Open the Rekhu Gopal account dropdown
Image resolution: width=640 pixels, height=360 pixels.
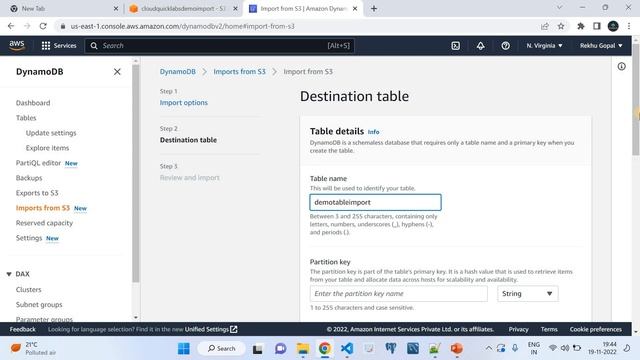coord(601,46)
